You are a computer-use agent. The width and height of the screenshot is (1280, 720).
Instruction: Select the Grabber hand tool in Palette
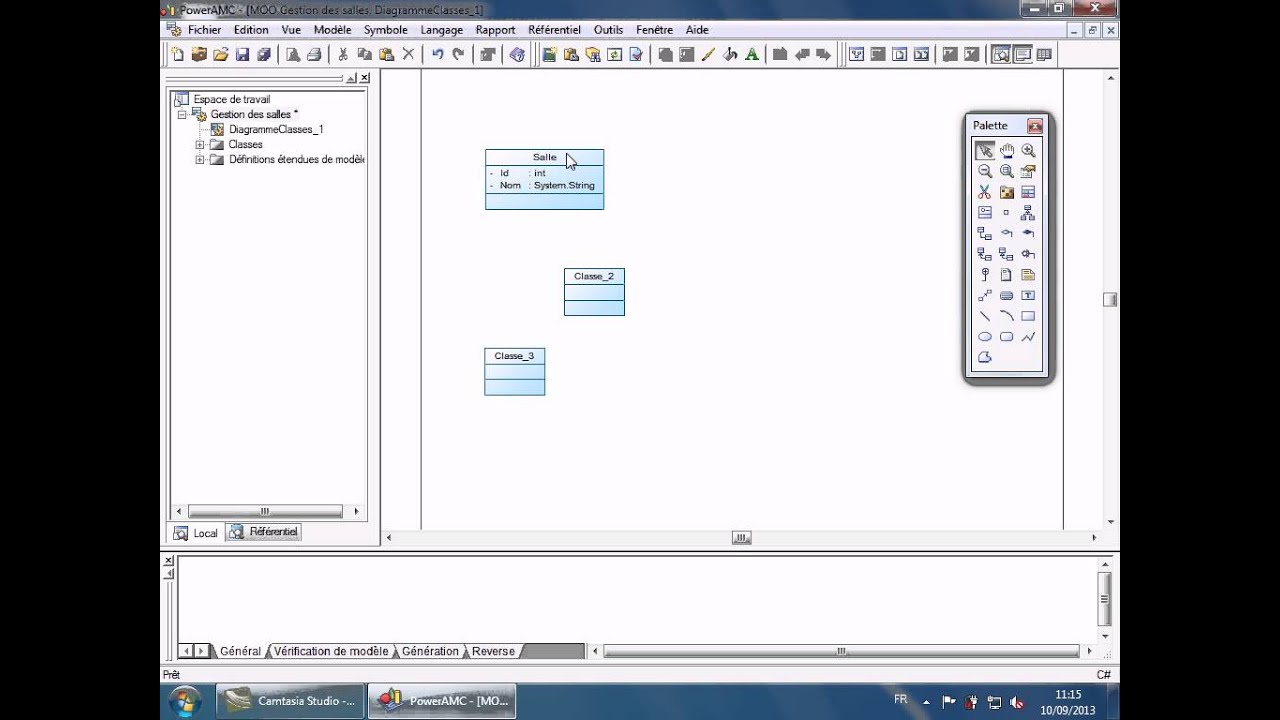[1006, 151]
